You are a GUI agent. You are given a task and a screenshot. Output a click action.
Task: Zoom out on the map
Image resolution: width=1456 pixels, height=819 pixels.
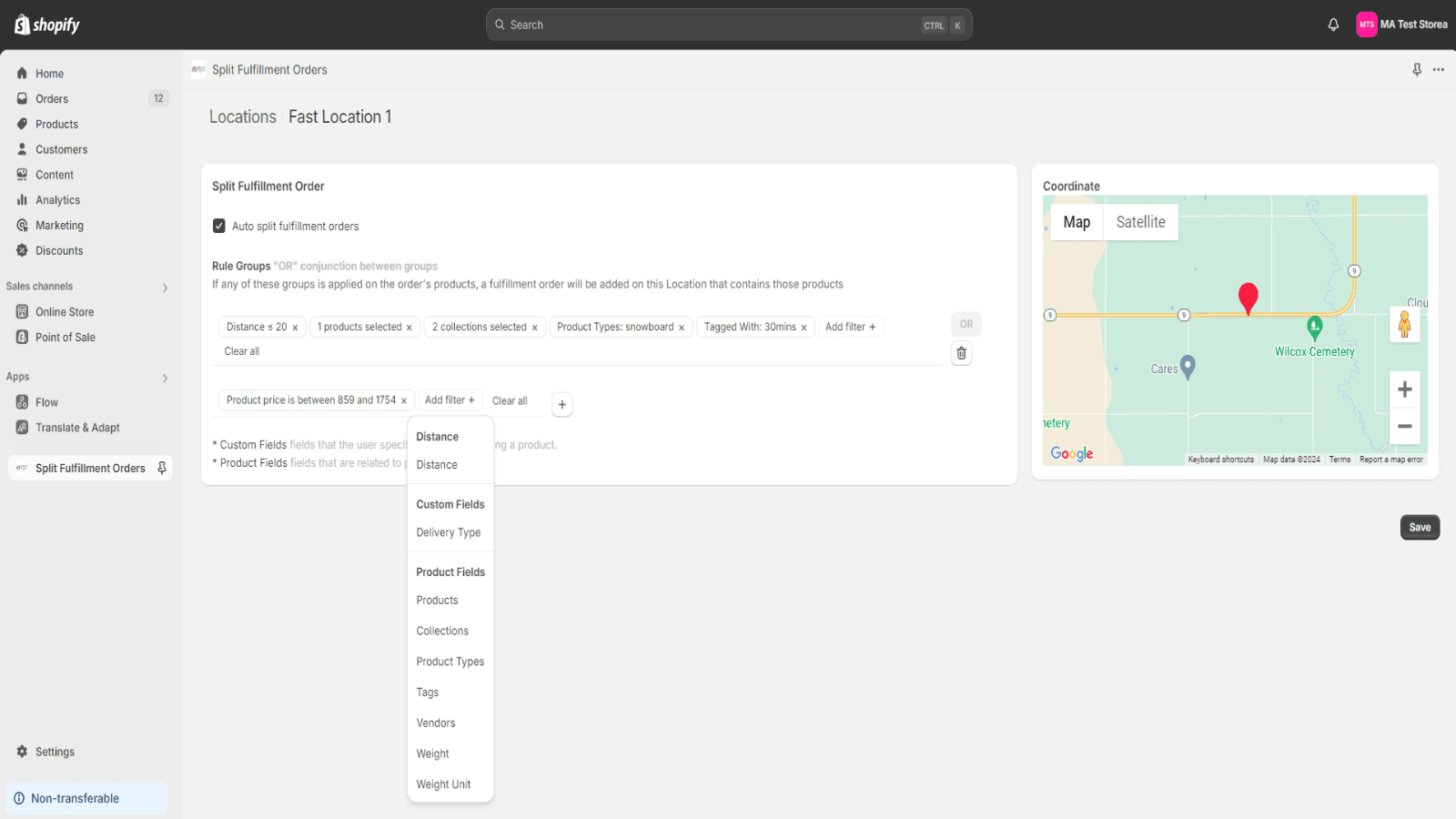point(1404,426)
